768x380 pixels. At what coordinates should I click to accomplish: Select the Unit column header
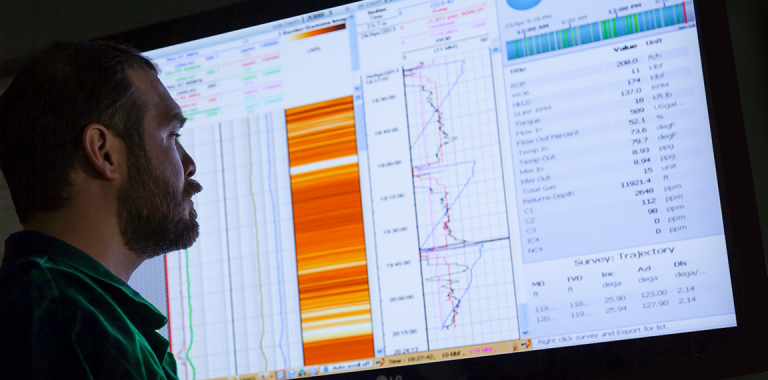[654, 42]
